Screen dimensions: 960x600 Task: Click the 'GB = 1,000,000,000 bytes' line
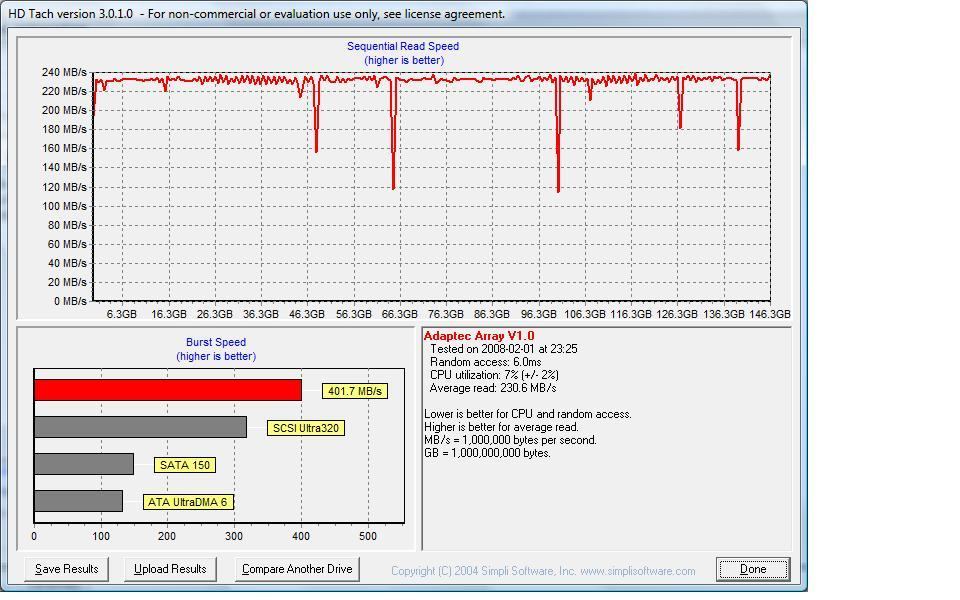pos(487,453)
